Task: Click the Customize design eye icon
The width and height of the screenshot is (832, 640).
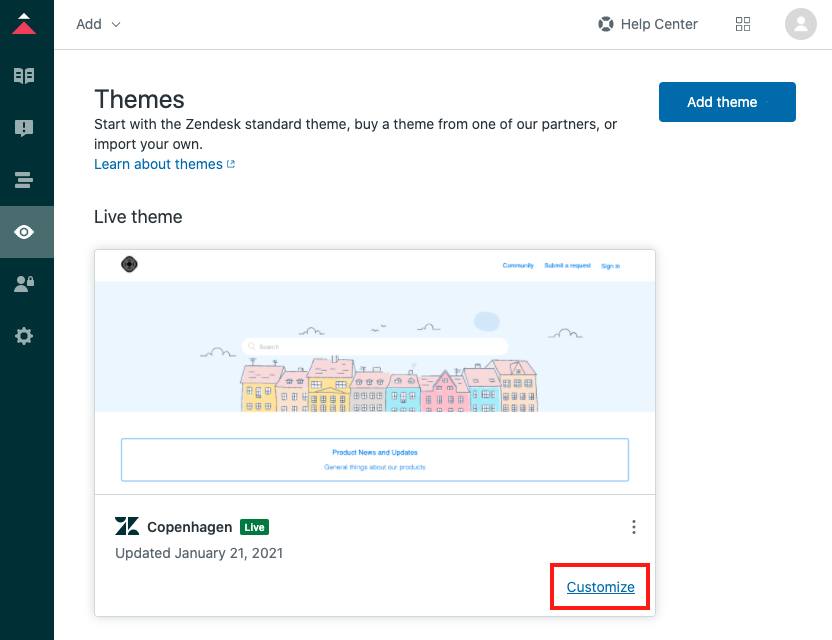Action: click(24, 232)
